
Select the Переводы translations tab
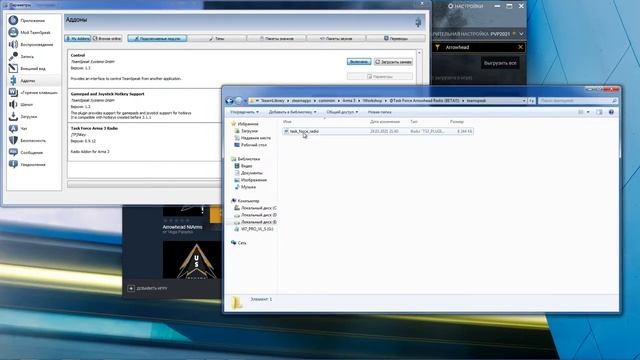[x=396, y=38]
